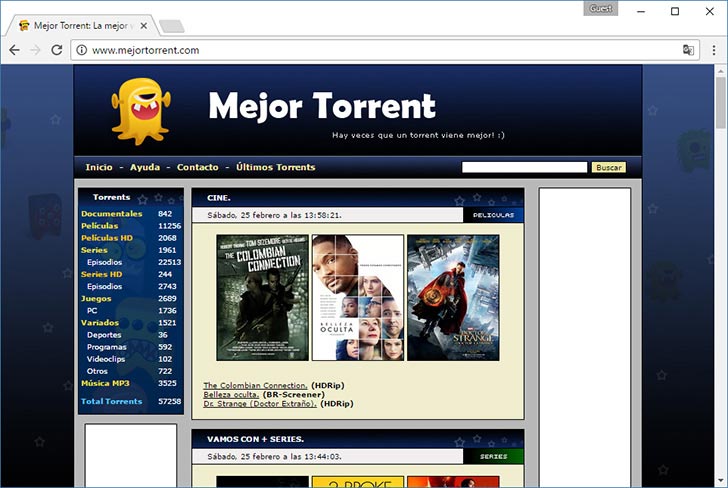Open Series HD category

click(x=102, y=274)
